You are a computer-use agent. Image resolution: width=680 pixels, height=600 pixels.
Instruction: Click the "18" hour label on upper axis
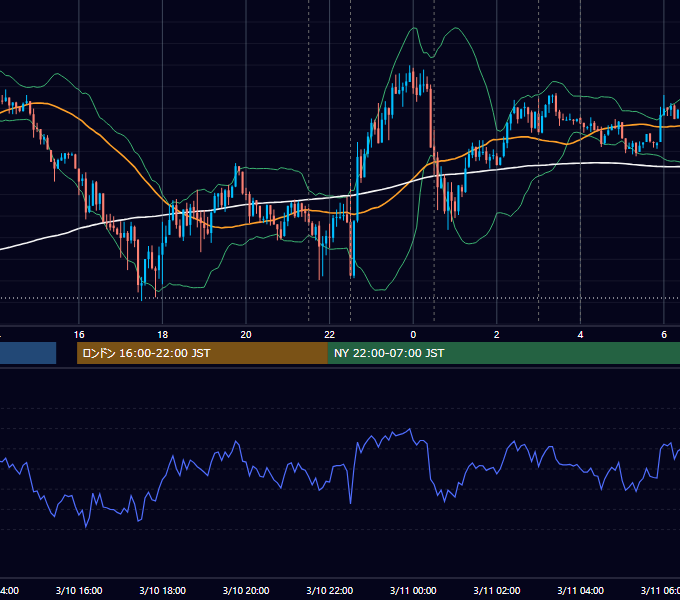[x=163, y=334]
